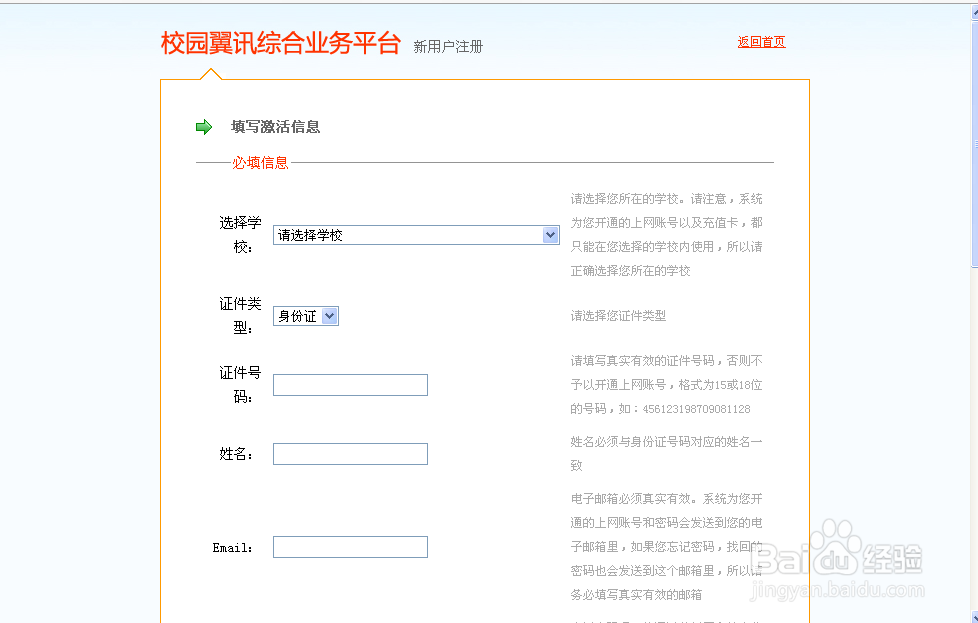Click inside the 证件号码 input box
Image resolution: width=978 pixels, height=623 pixels.
350,384
